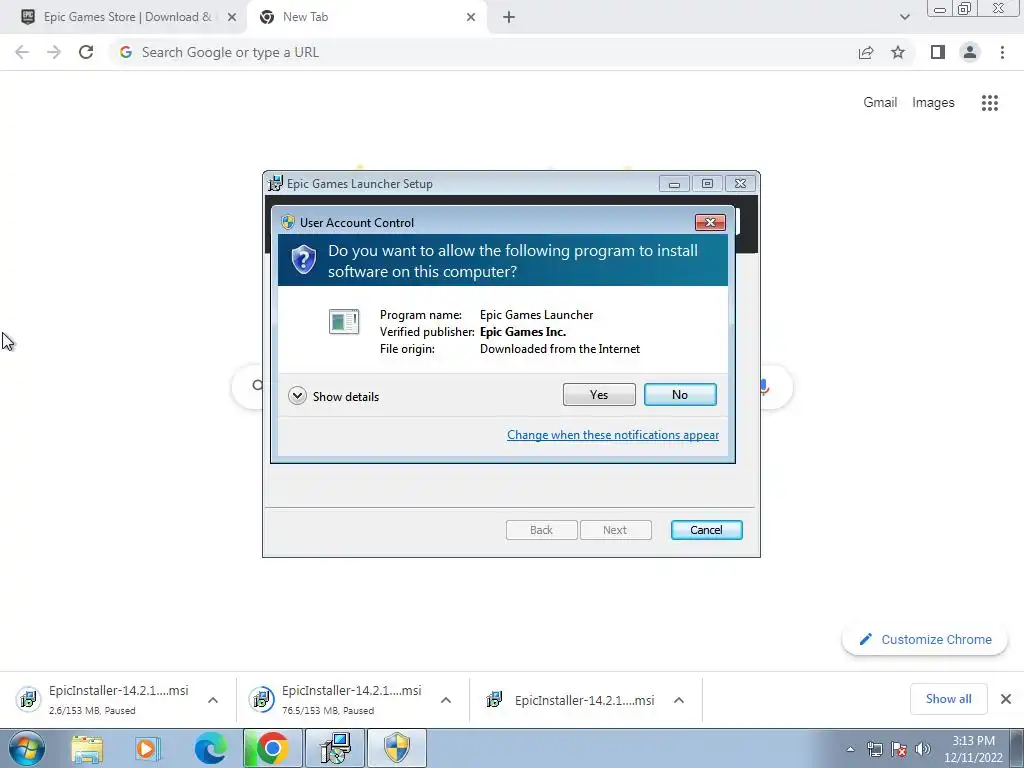Start Google voice search microphone

tap(763, 387)
